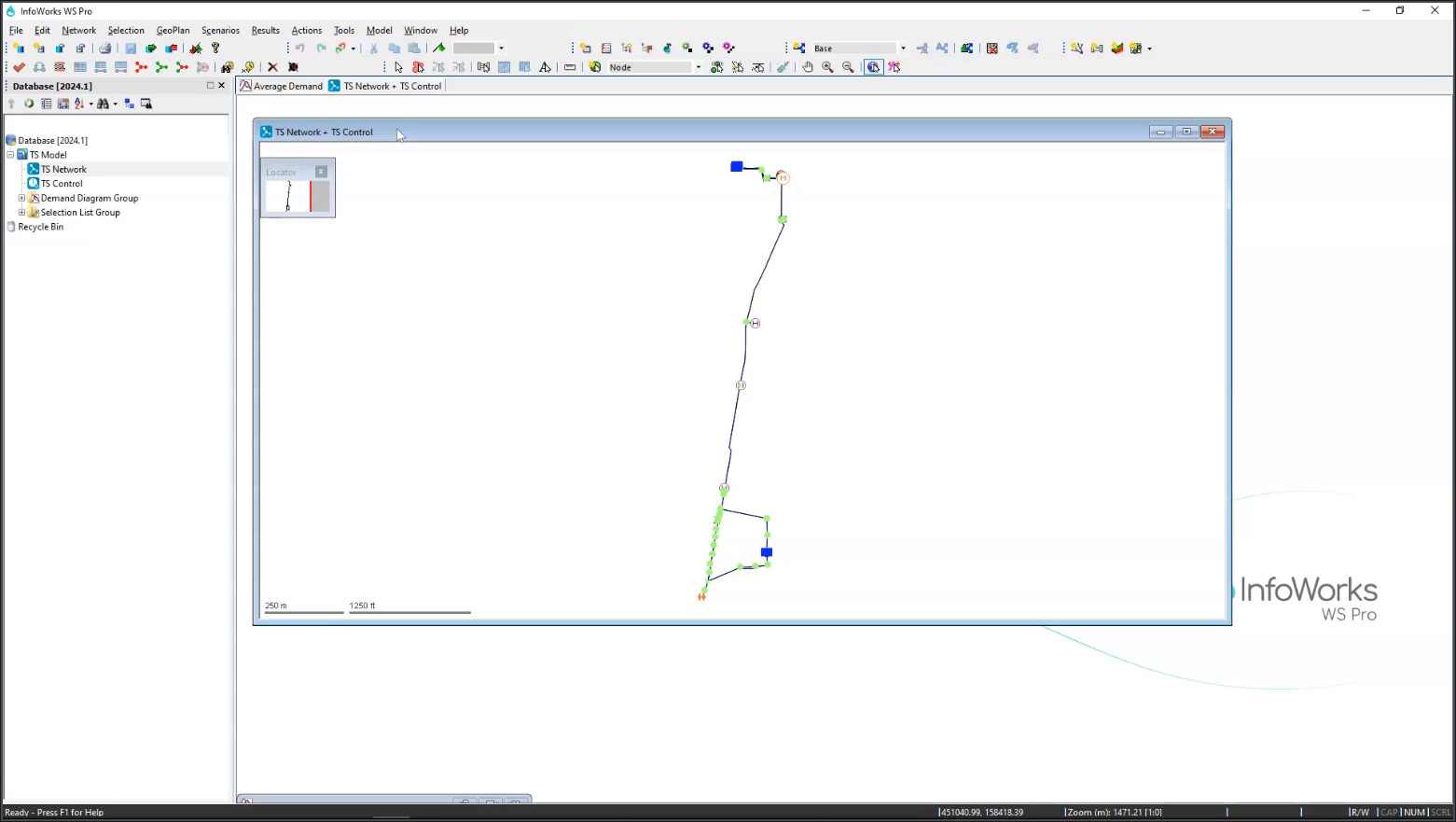Select the Demand Diagram Group item
Screen dimensions: 1456x822
pyautogui.click(x=90, y=198)
